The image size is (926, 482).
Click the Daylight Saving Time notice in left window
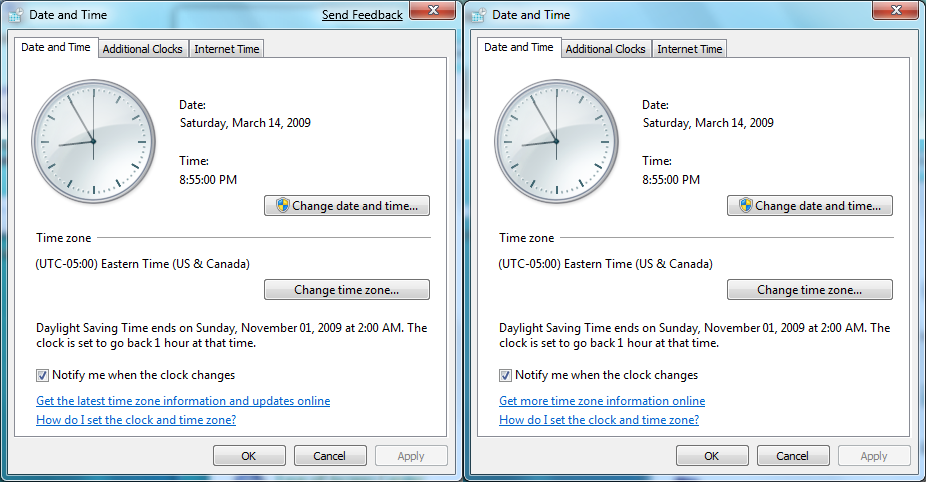click(232, 335)
